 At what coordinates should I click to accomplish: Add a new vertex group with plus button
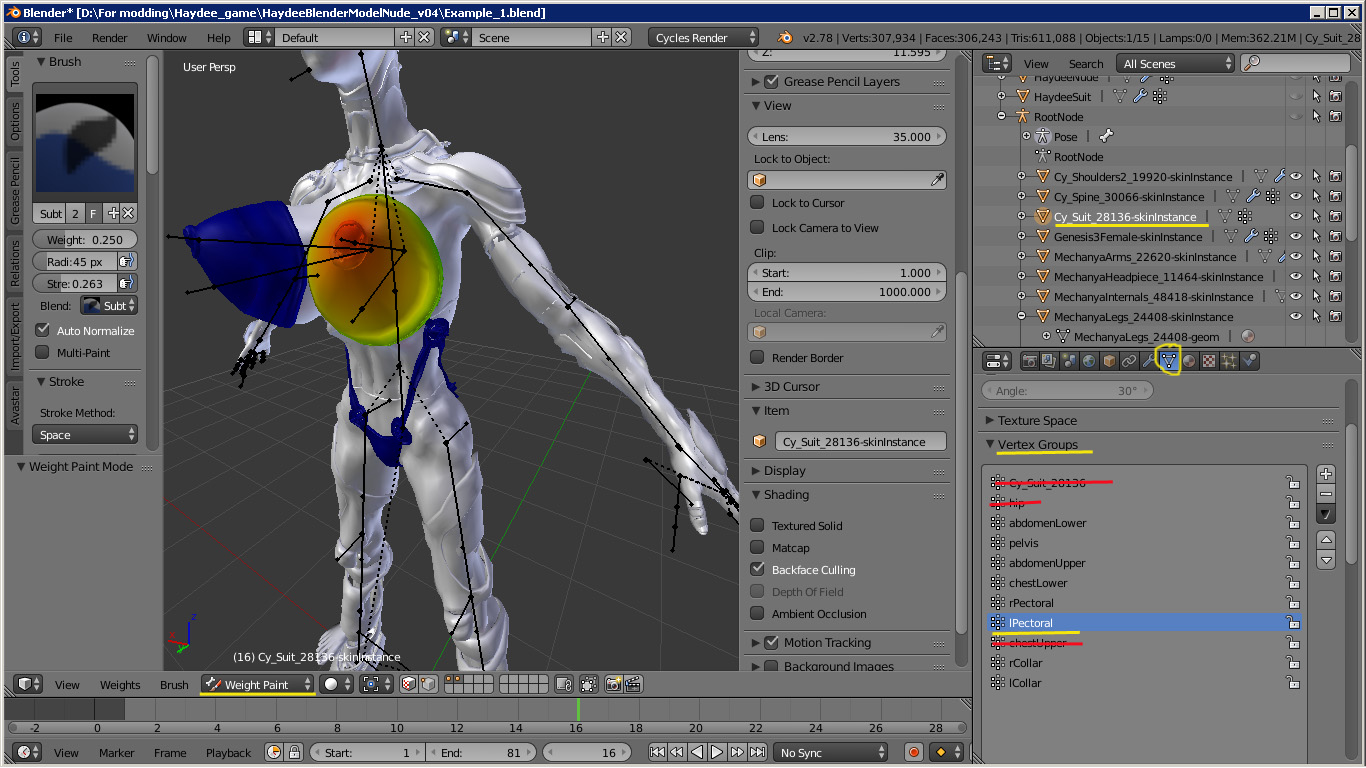[x=1326, y=474]
